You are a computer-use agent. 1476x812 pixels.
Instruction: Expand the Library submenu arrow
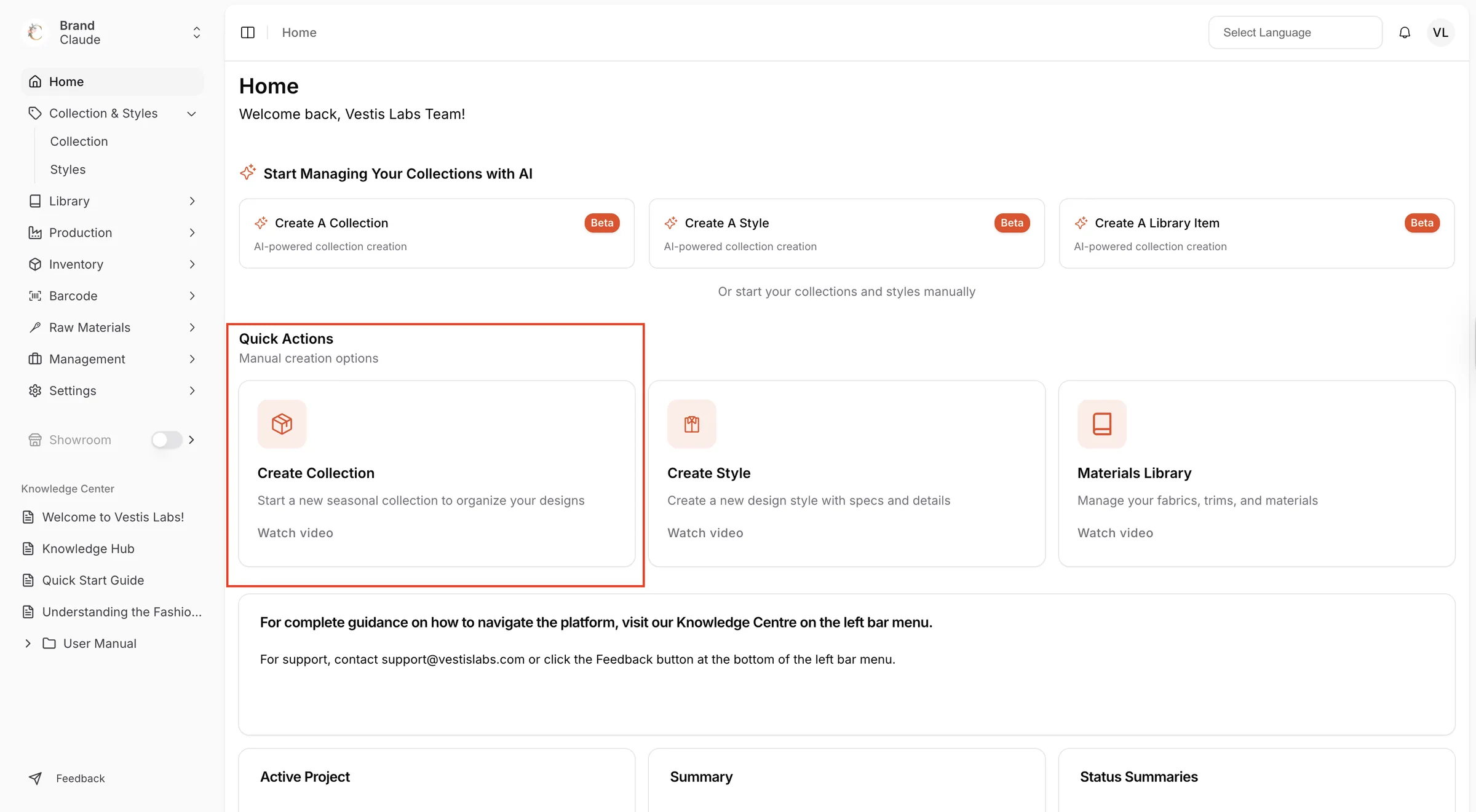pos(192,201)
